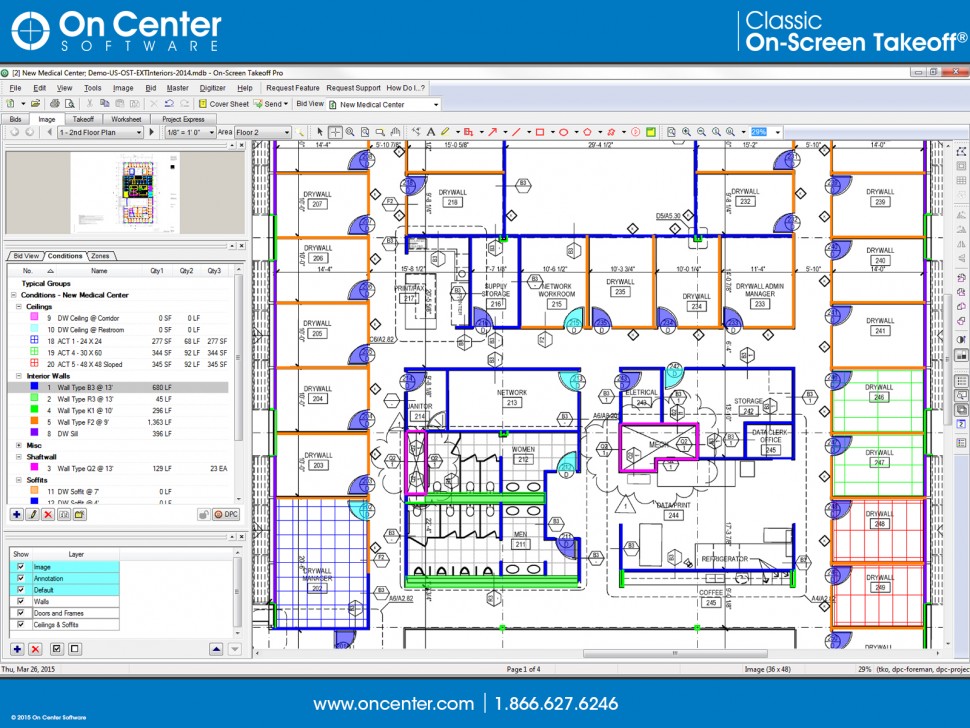Move the layer up with blue arrow
This screenshot has height=728, width=970.
click(216, 649)
